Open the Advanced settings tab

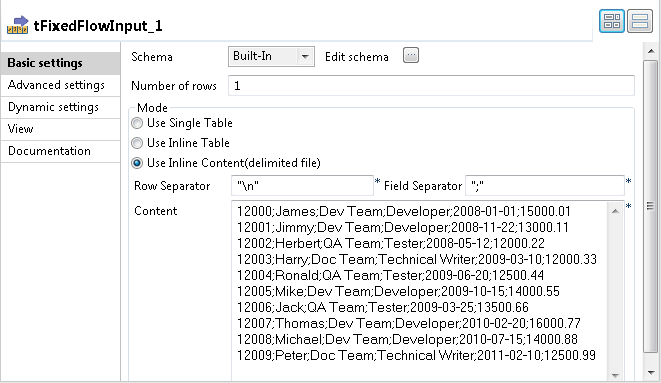[x=60, y=85]
